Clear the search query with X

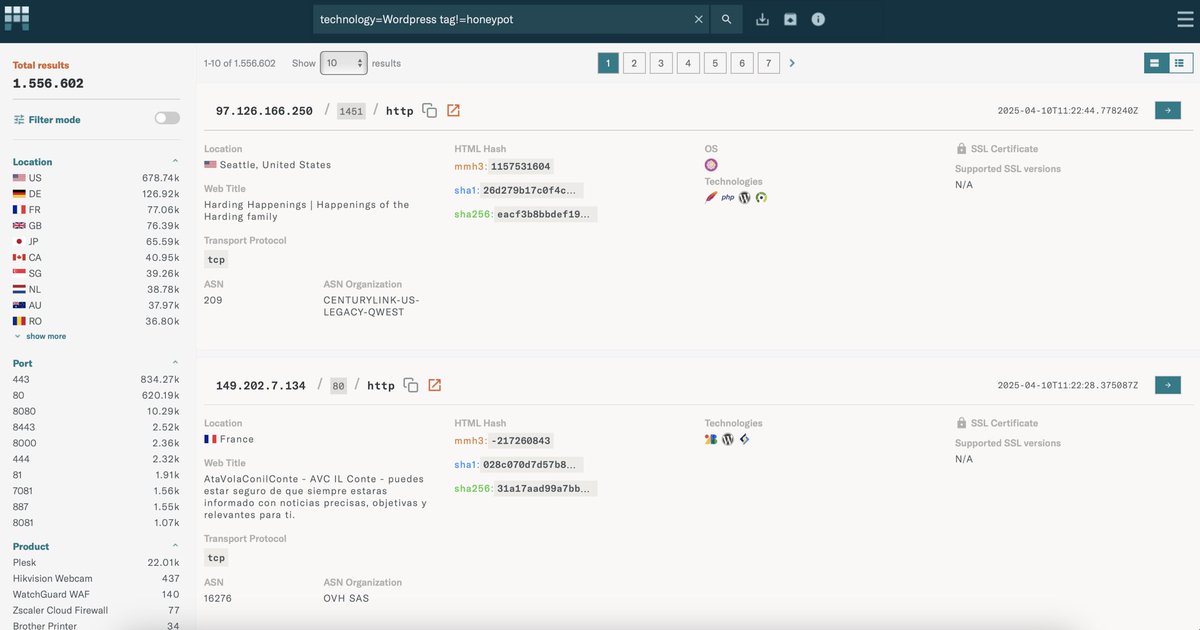(x=699, y=19)
